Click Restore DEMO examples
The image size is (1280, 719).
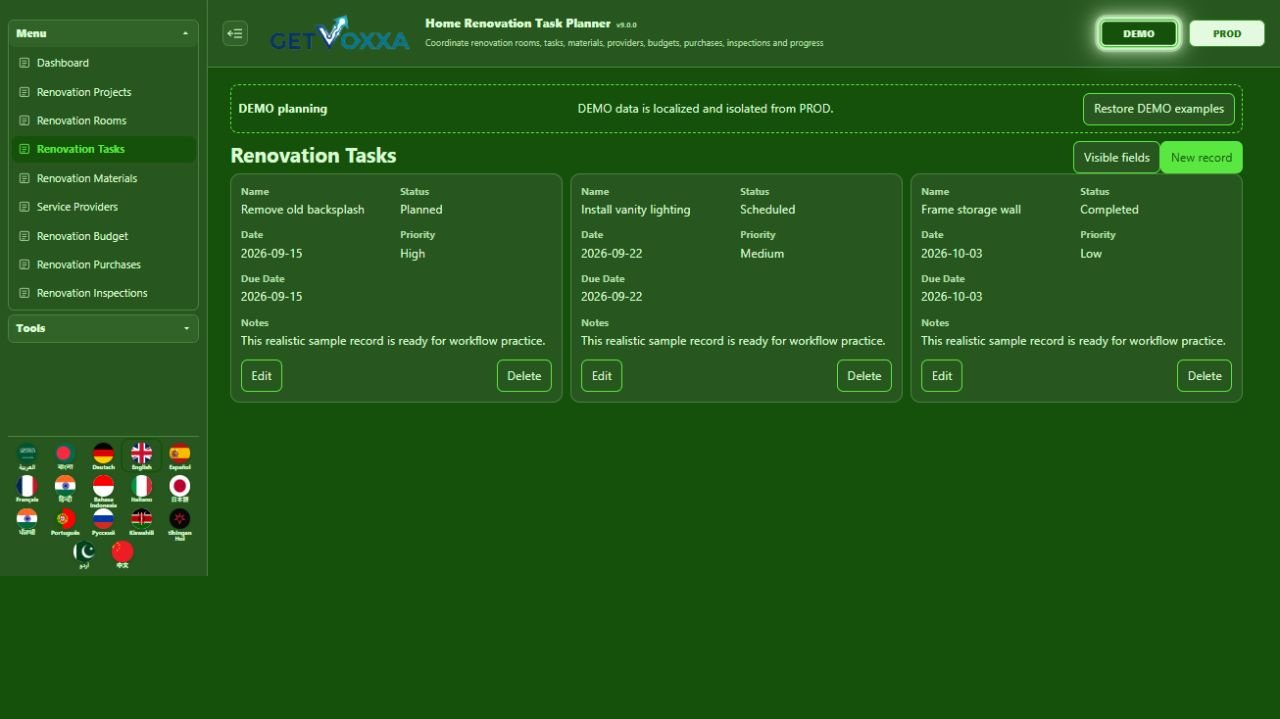click(1159, 109)
